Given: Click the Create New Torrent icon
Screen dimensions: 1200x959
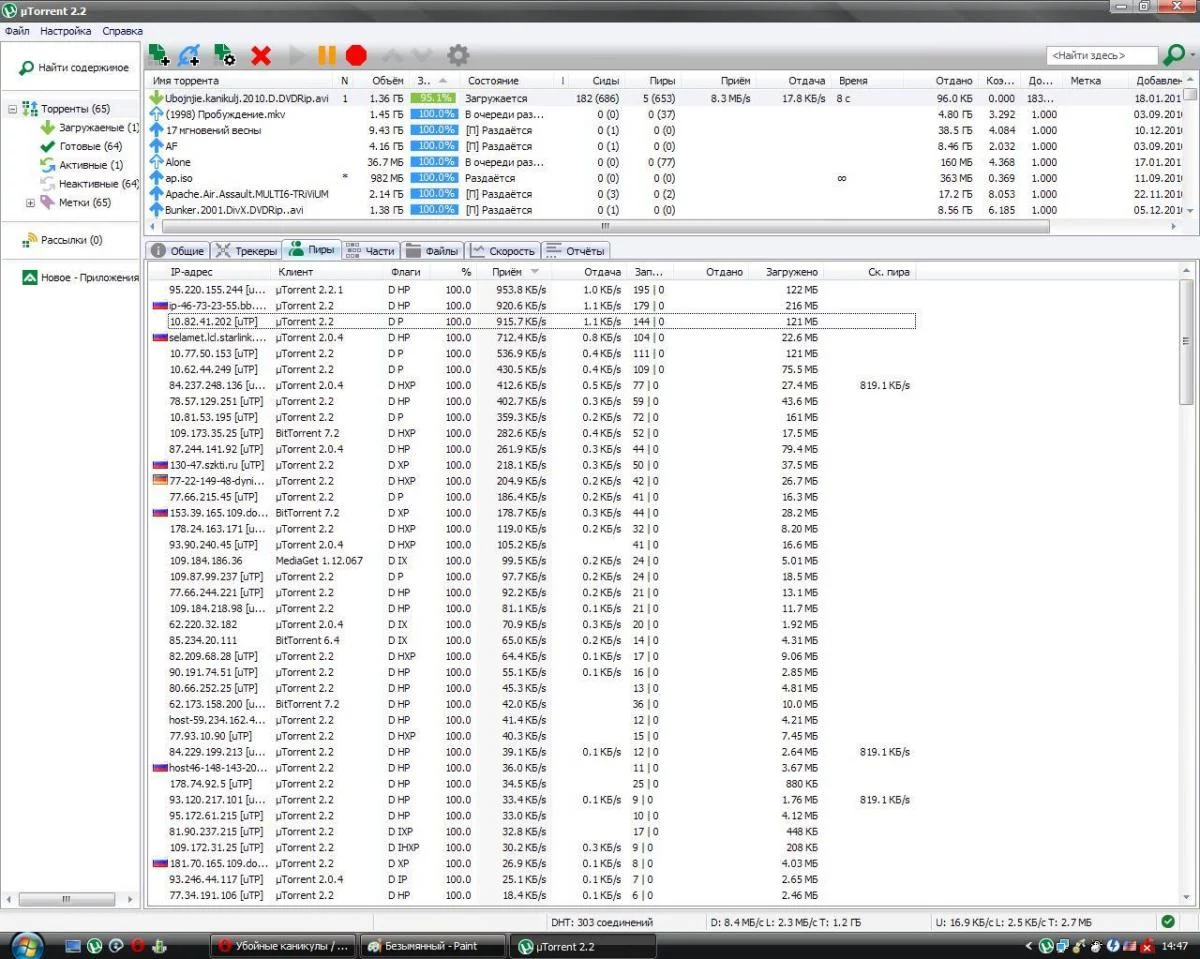Looking at the screenshot, I should [x=224, y=55].
